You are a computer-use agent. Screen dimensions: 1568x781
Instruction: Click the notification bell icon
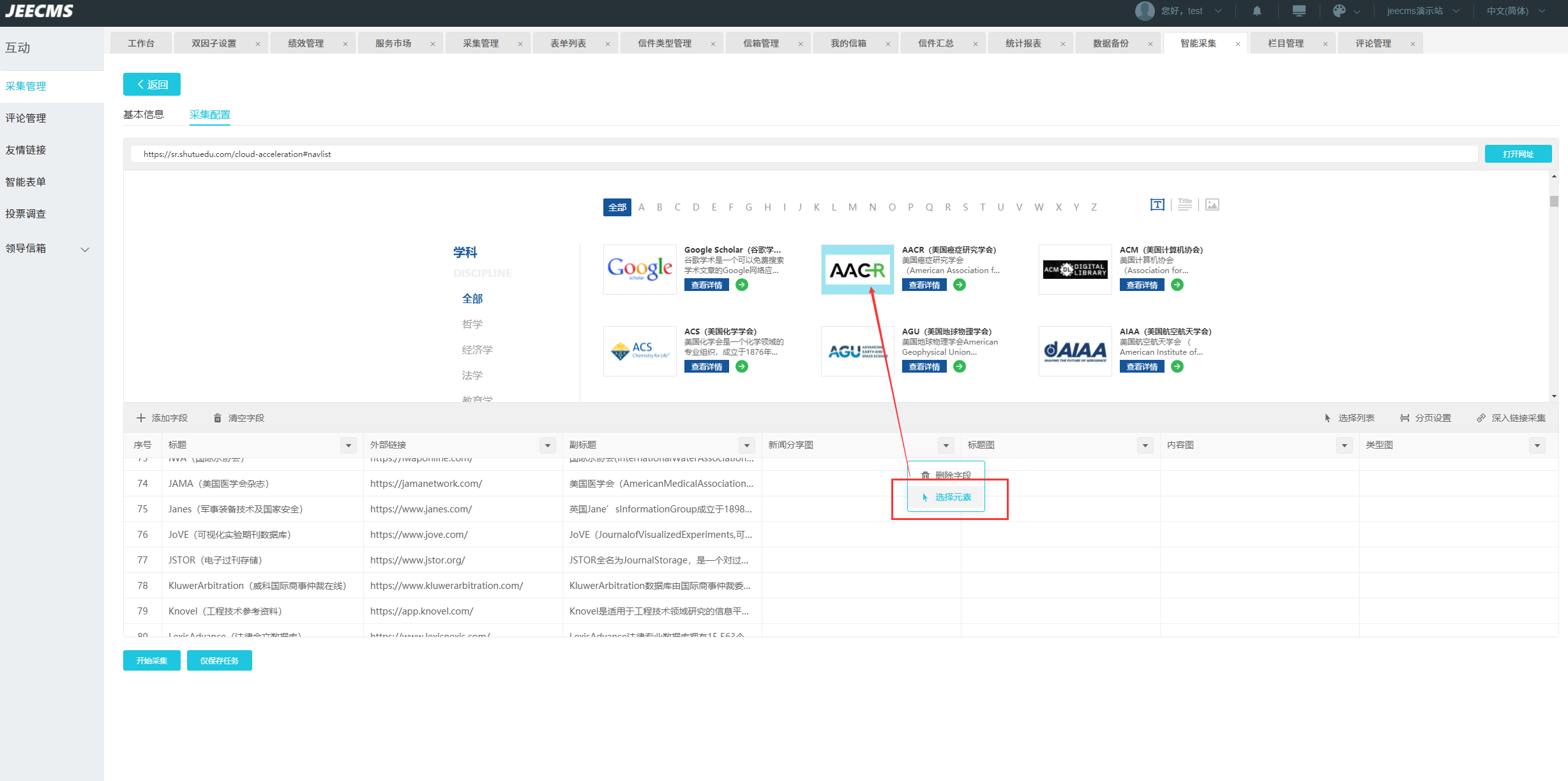tap(1256, 11)
